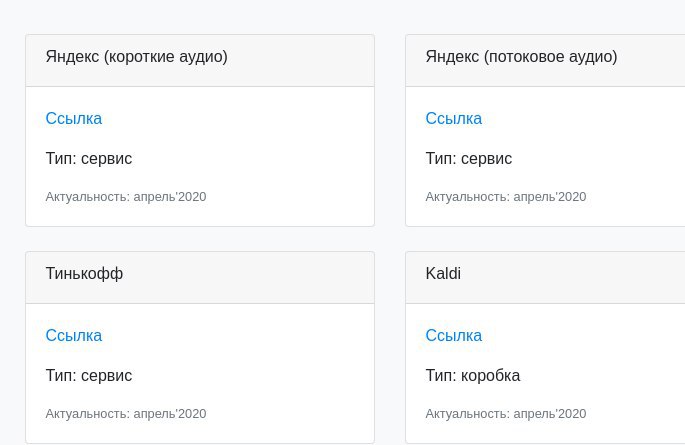The image size is (685, 445).
Task: Open the Ссылка link in Яндекс (короткие аудио) card
Action: click(74, 118)
